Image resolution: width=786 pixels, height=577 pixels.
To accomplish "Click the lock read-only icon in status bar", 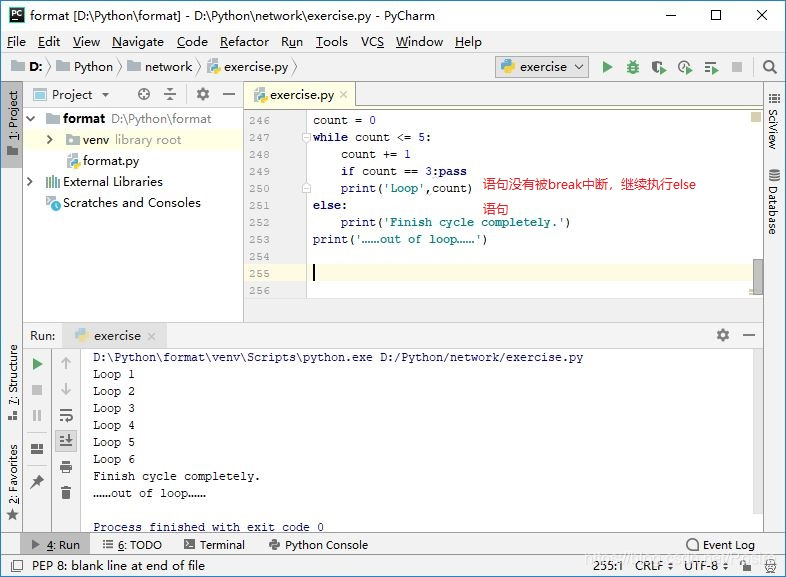I will pyautogui.click(x=746, y=566).
